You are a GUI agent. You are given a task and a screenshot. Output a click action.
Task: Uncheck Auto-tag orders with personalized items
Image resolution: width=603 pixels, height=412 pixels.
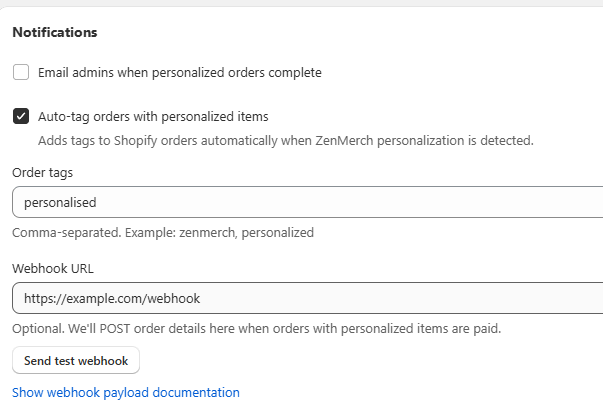tap(21, 116)
